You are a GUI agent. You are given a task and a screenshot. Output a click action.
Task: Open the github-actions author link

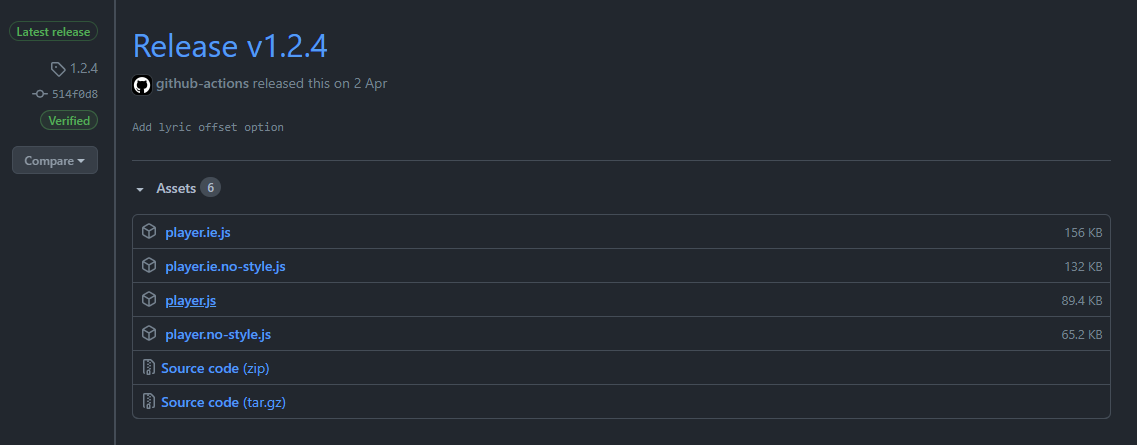[x=202, y=84]
